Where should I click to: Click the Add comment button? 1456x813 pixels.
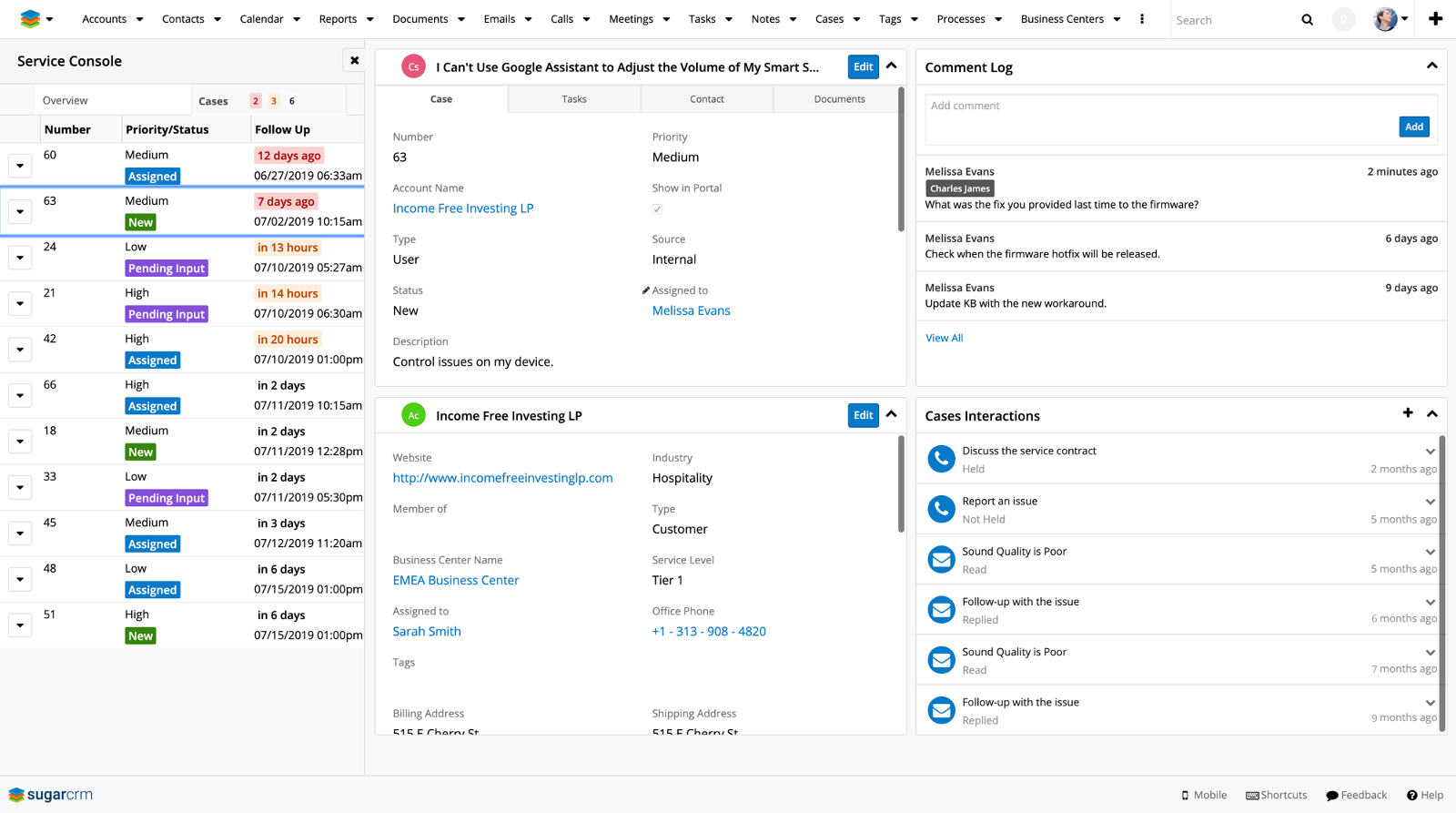[1413, 127]
